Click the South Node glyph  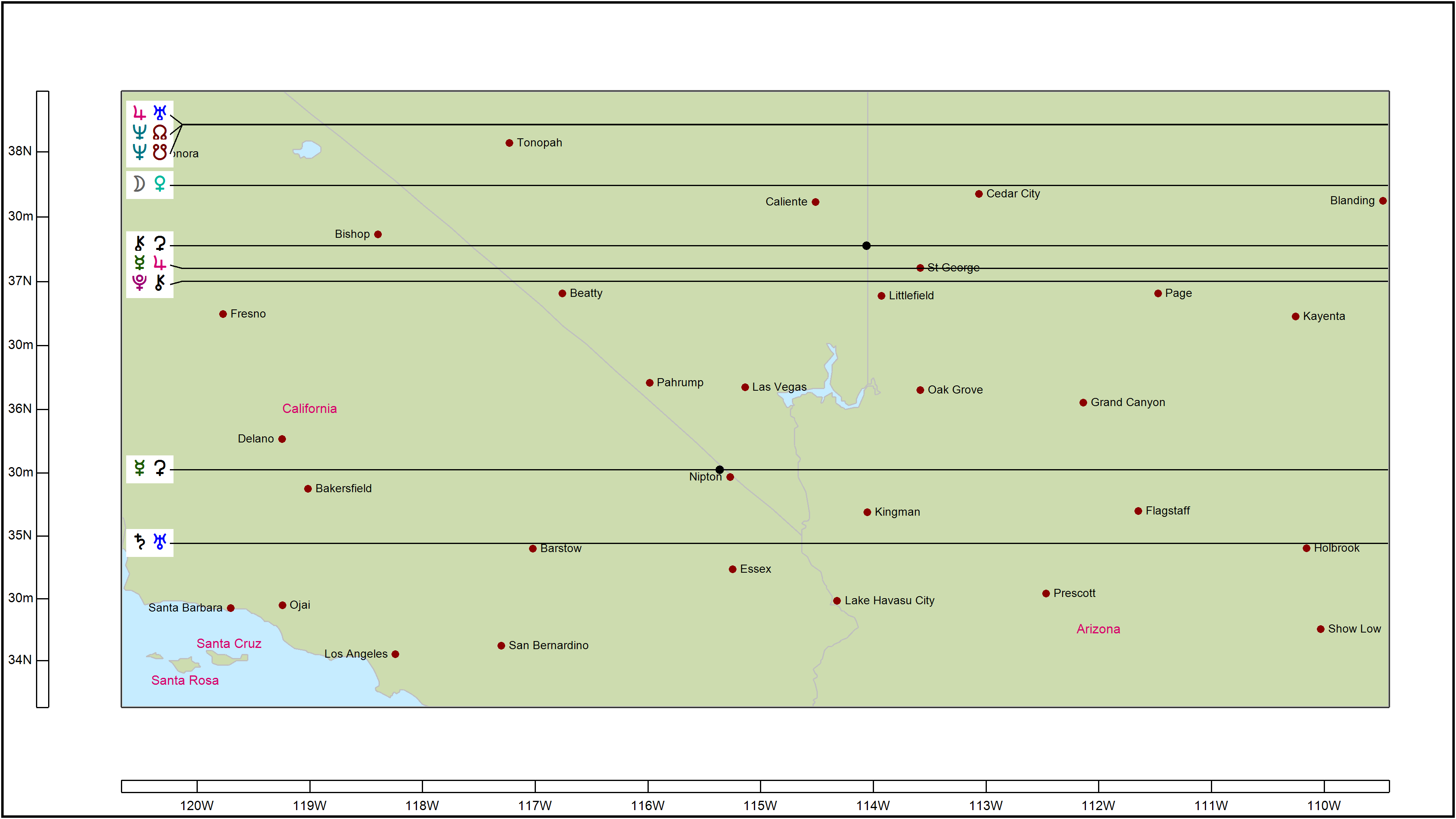(x=160, y=152)
